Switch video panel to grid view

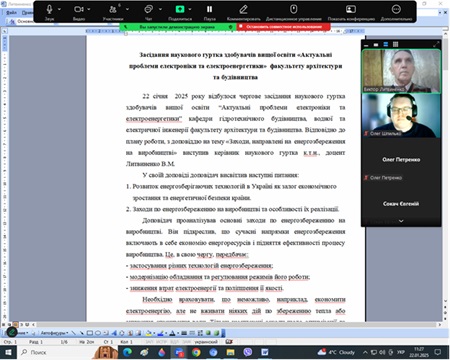click(395, 45)
